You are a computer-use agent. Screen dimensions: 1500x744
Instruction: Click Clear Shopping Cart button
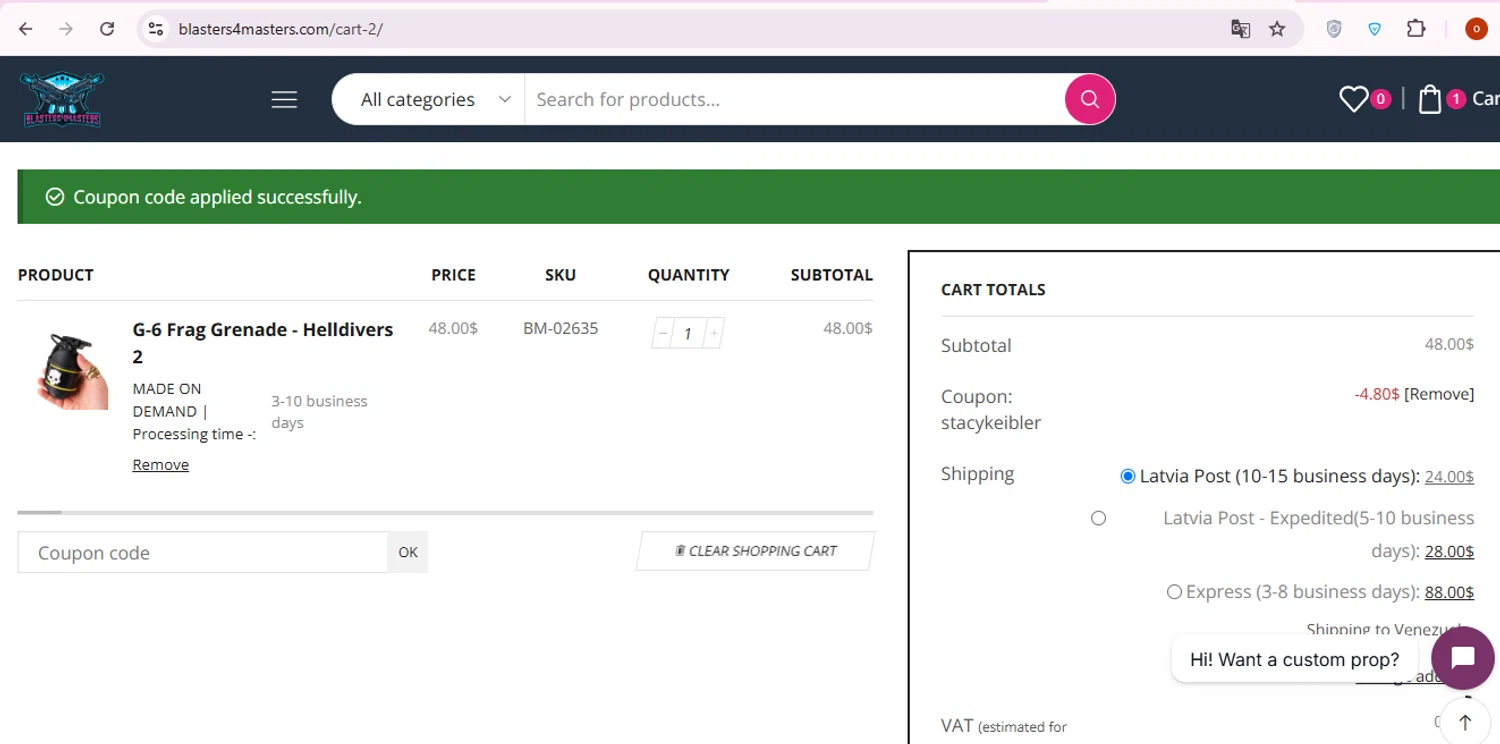click(x=755, y=551)
